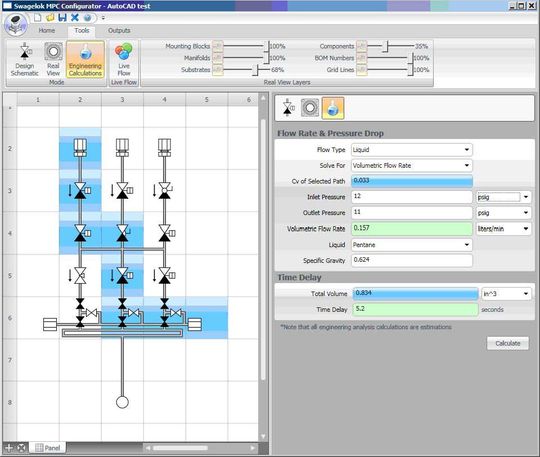The height and width of the screenshot is (457, 540).
Task: Toggle Components layer visibility
Action: (361, 46)
